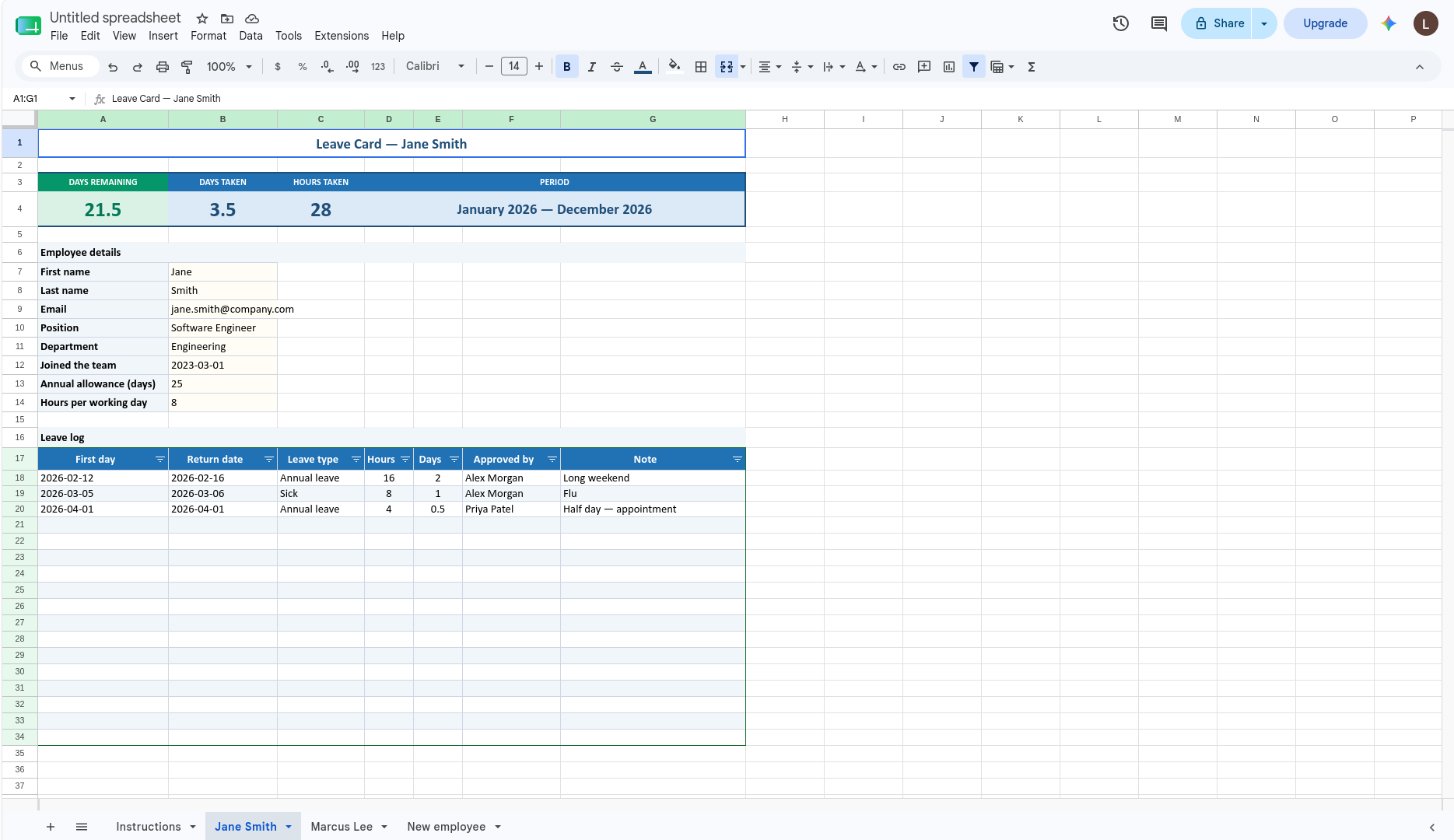The image size is (1454, 840).
Task: Switch to New employee sheet tab
Action: point(447,827)
